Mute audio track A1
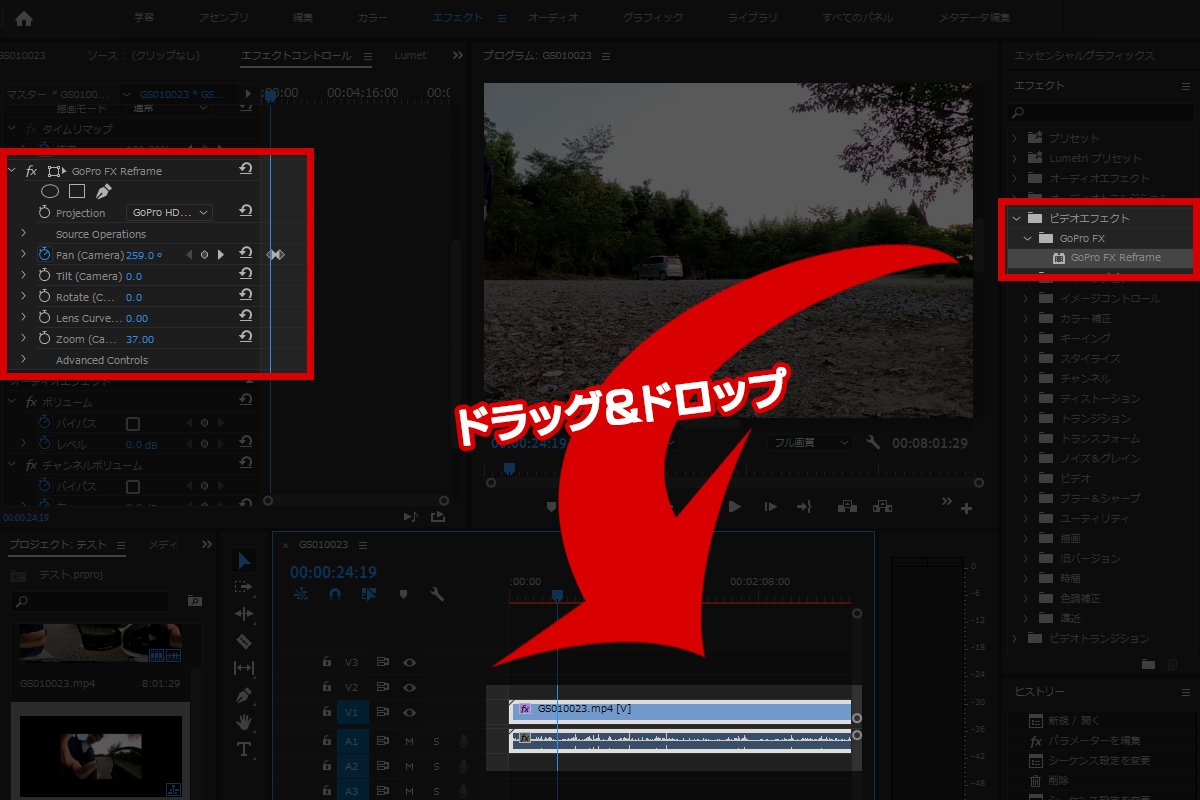 click(x=409, y=741)
